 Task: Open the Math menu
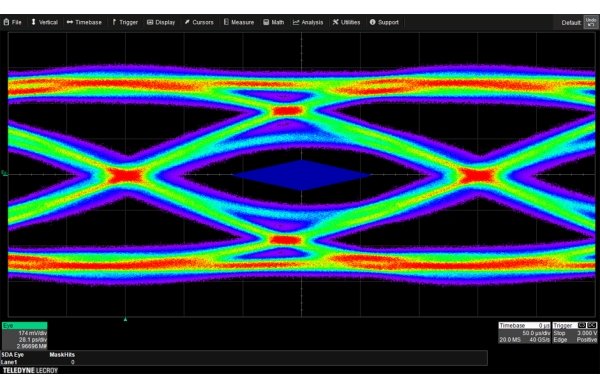pos(274,22)
